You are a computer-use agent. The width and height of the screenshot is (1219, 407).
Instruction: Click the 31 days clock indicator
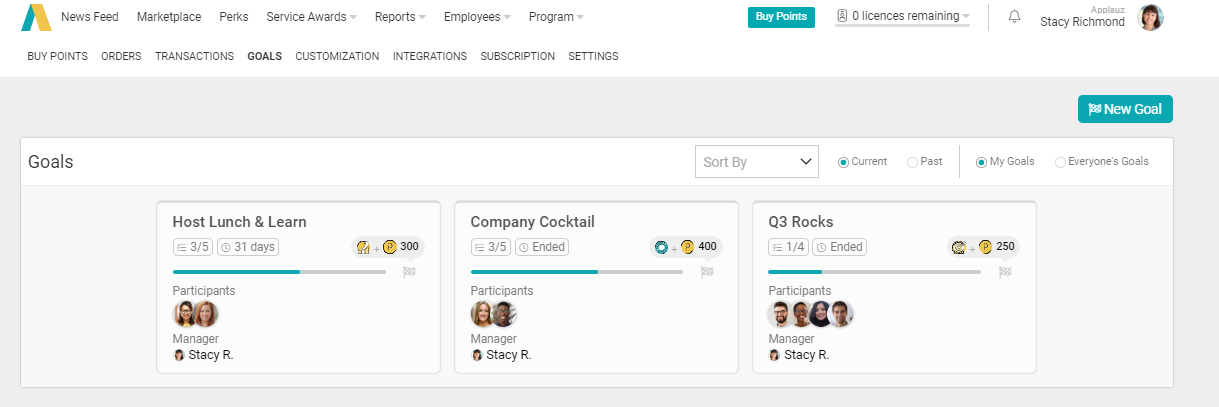click(x=248, y=247)
